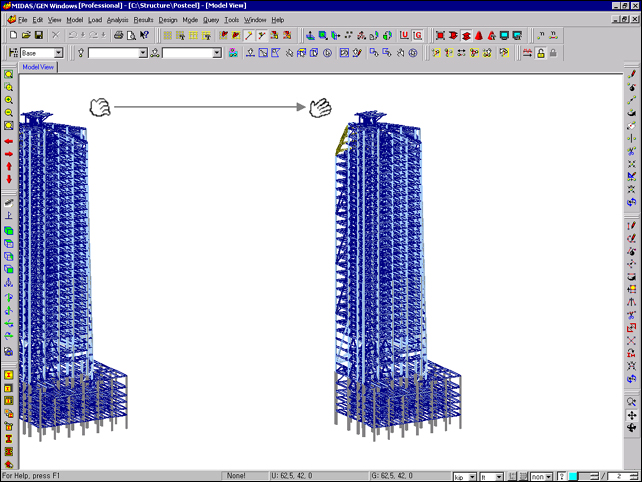Expand the ft length unit dropdown
The height and width of the screenshot is (482, 642).
click(x=499, y=476)
